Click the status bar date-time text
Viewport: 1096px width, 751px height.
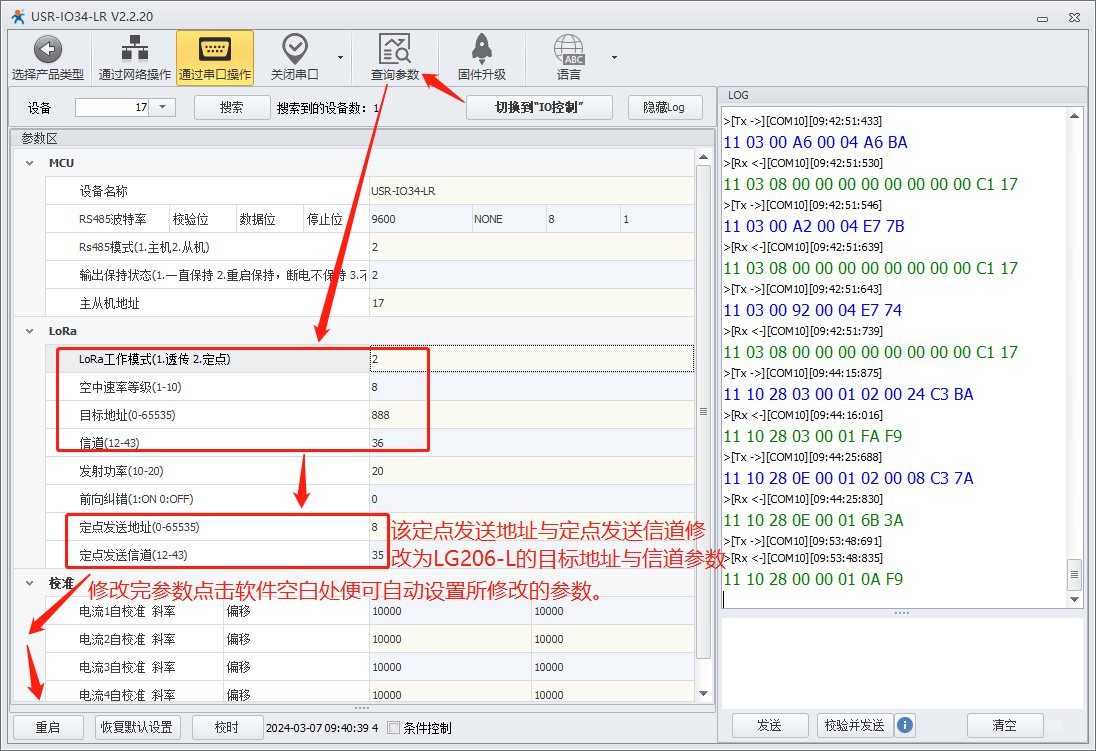(x=322, y=728)
